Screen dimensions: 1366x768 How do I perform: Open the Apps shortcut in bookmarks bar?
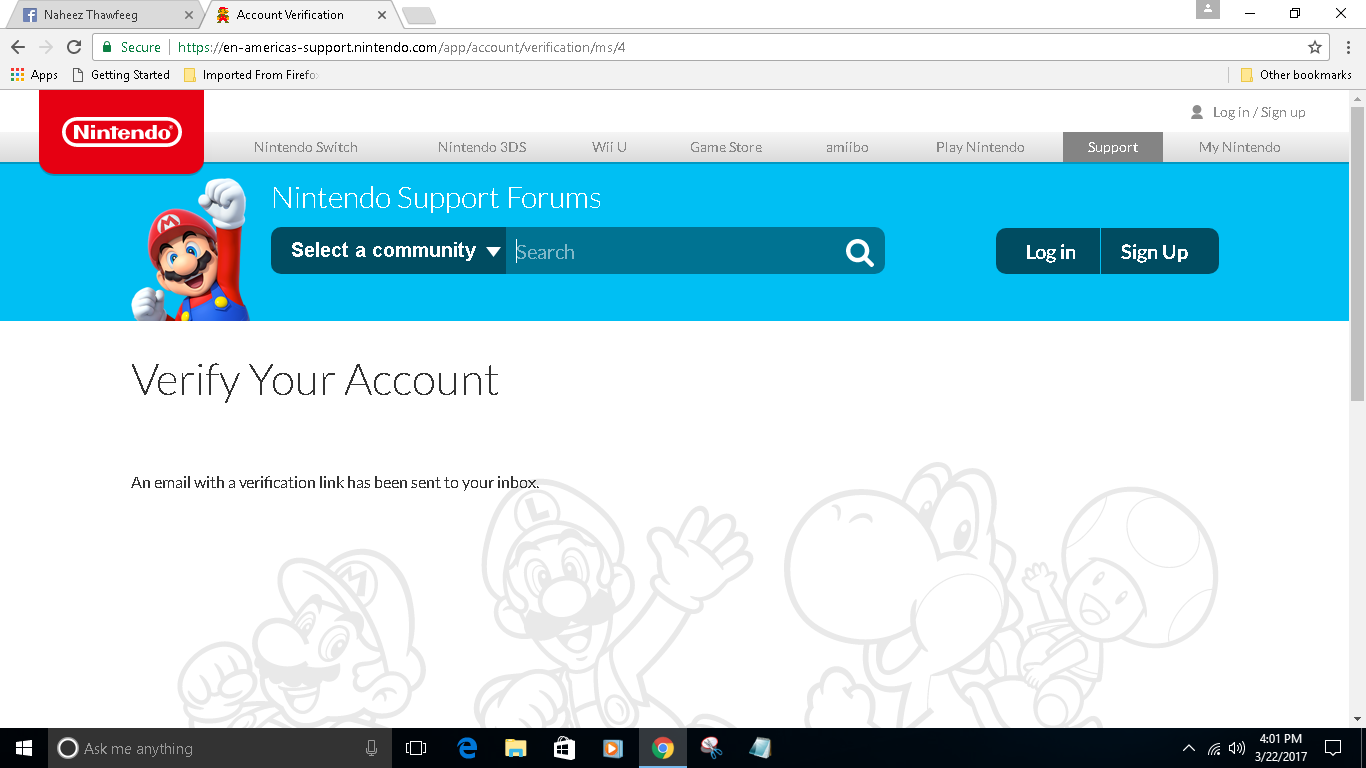pos(35,75)
